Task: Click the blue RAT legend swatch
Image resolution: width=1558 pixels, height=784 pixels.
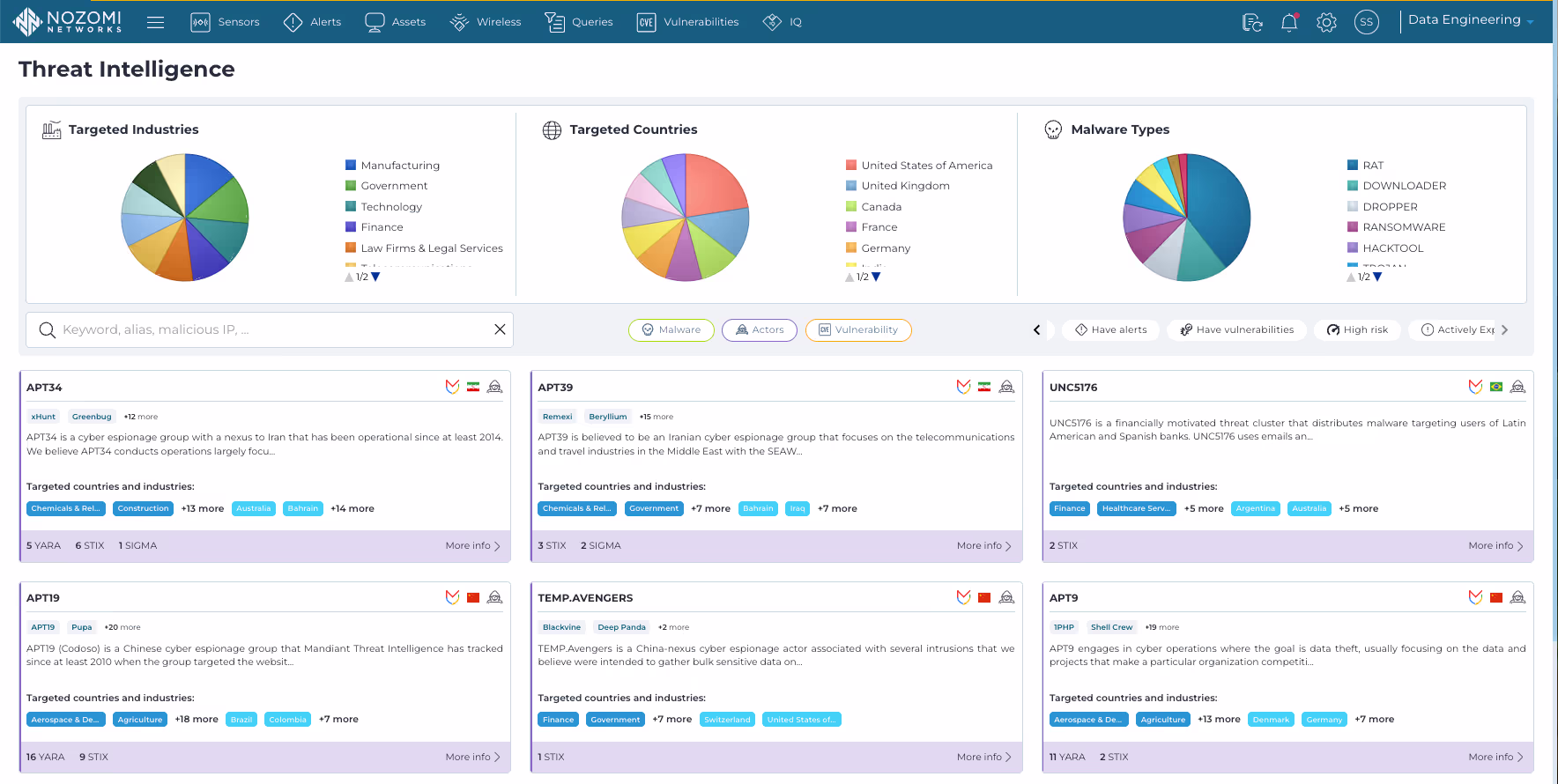Action: click(x=1353, y=165)
